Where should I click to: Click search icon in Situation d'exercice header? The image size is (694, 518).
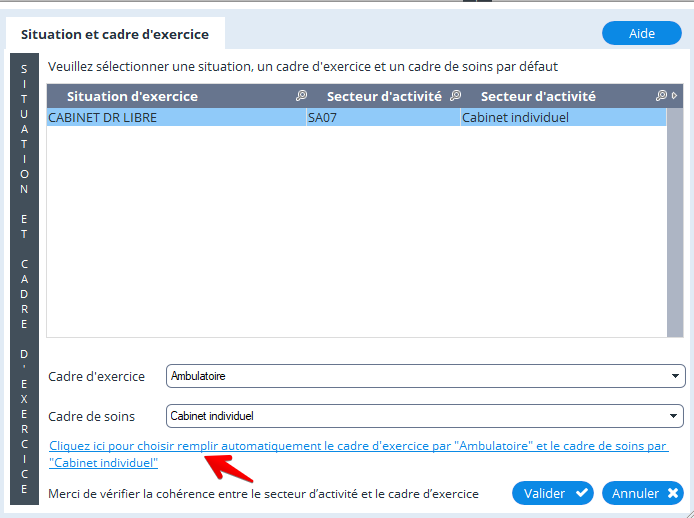pyautogui.click(x=301, y=96)
